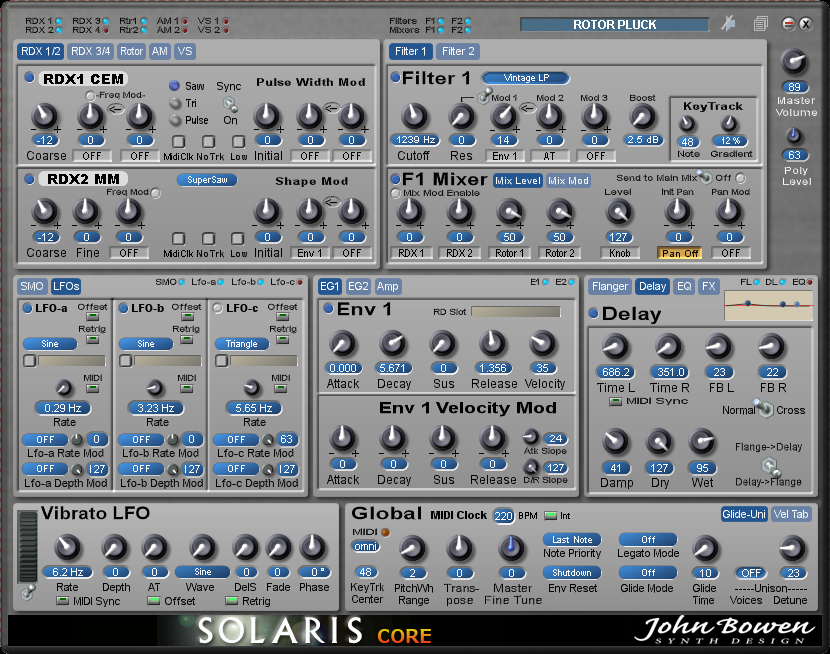This screenshot has width=830, height=654.
Task: Click the Legato Mode Off button
Action: [648, 540]
